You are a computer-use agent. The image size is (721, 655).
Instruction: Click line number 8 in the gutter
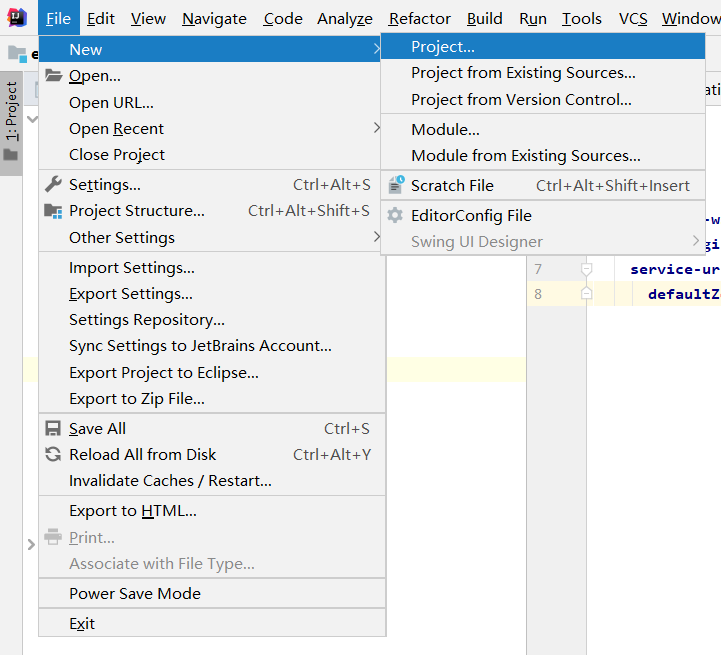click(538, 293)
